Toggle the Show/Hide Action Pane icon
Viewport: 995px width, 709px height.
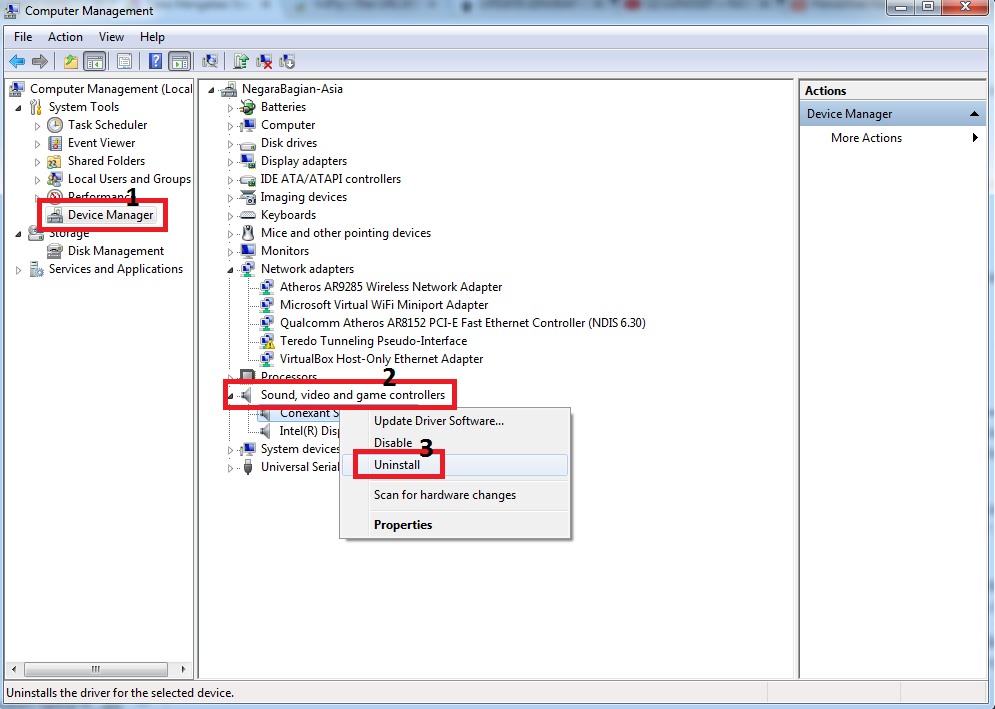[181, 61]
